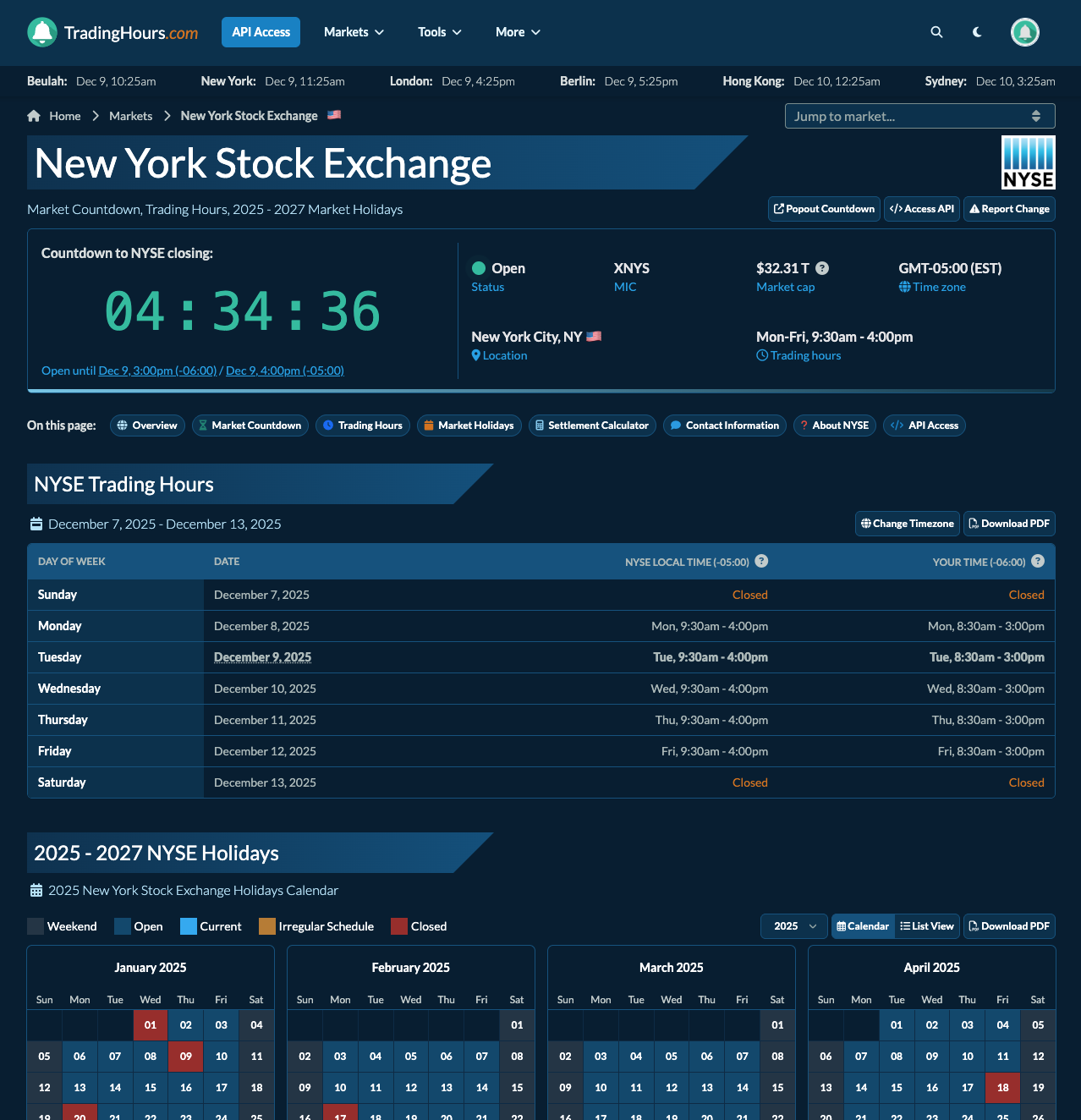Jump to Contact Information section
This screenshot has height=1120, width=1081.
[725, 425]
